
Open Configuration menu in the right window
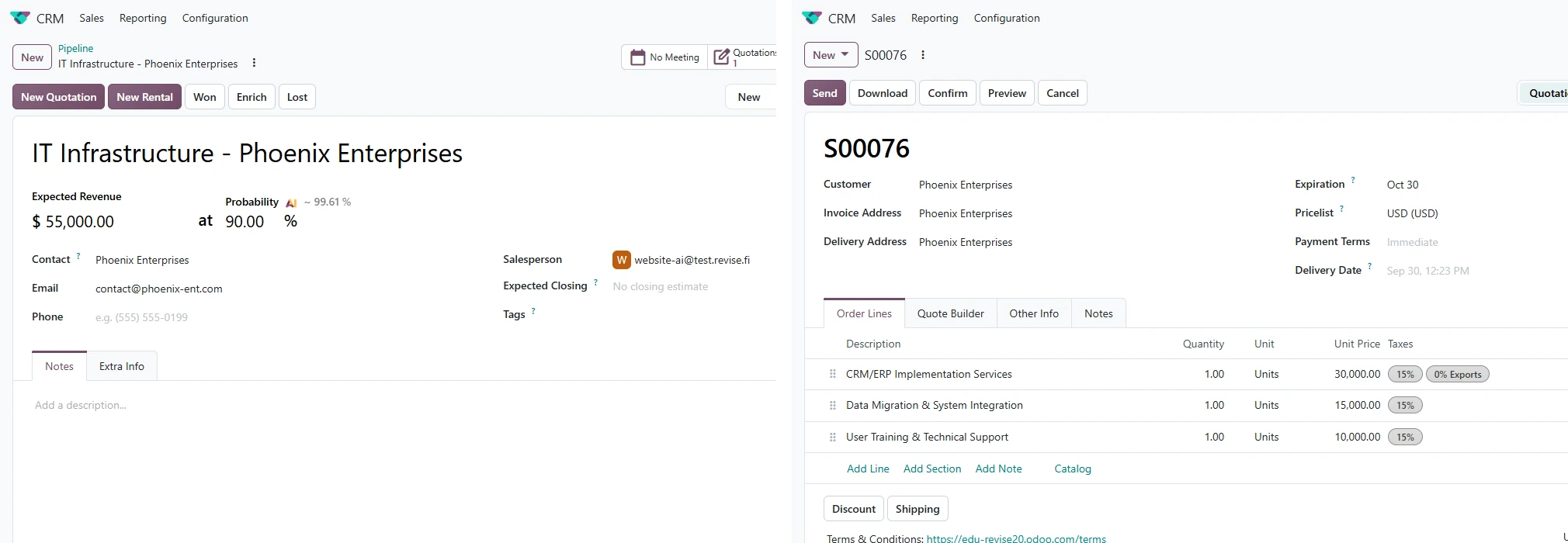point(1007,18)
